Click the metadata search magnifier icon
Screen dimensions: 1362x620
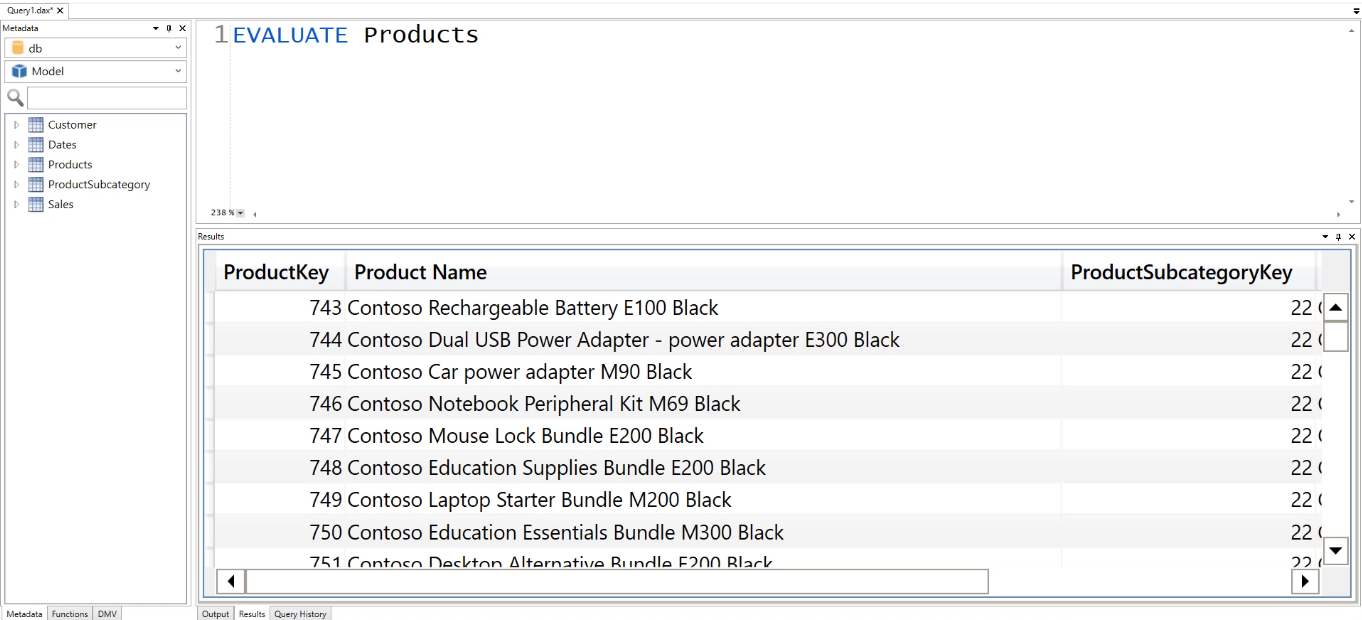tap(15, 98)
